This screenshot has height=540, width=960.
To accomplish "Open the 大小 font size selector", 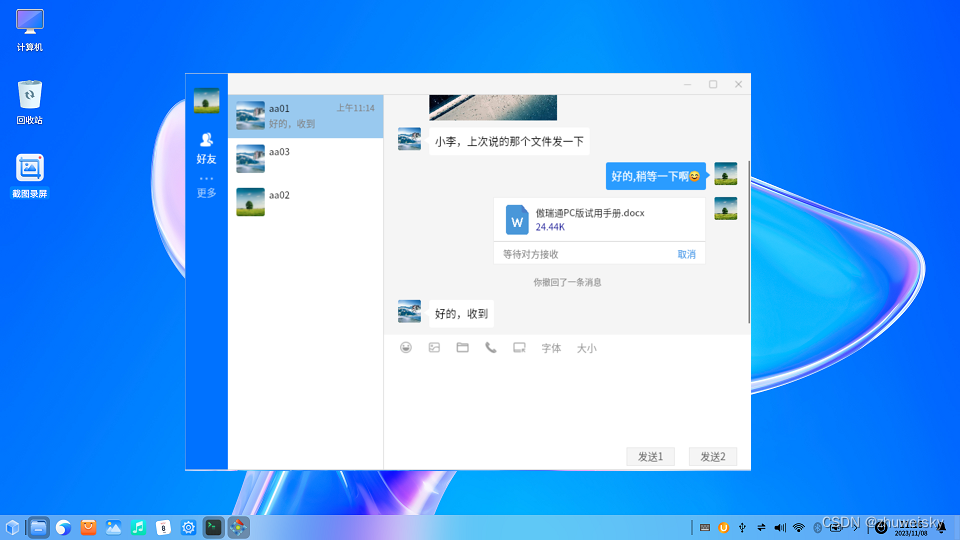I will pos(587,348).
